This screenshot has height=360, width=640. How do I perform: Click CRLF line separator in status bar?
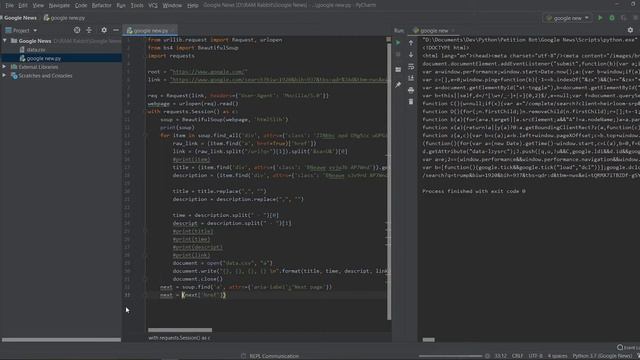[518, 356]
